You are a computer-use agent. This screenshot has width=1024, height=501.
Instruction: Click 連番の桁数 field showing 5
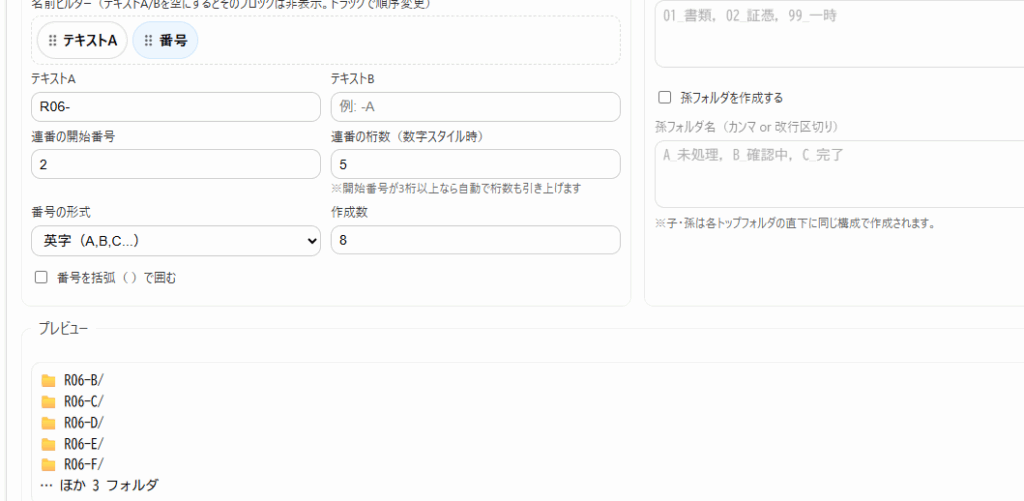[x=475, y=164]
